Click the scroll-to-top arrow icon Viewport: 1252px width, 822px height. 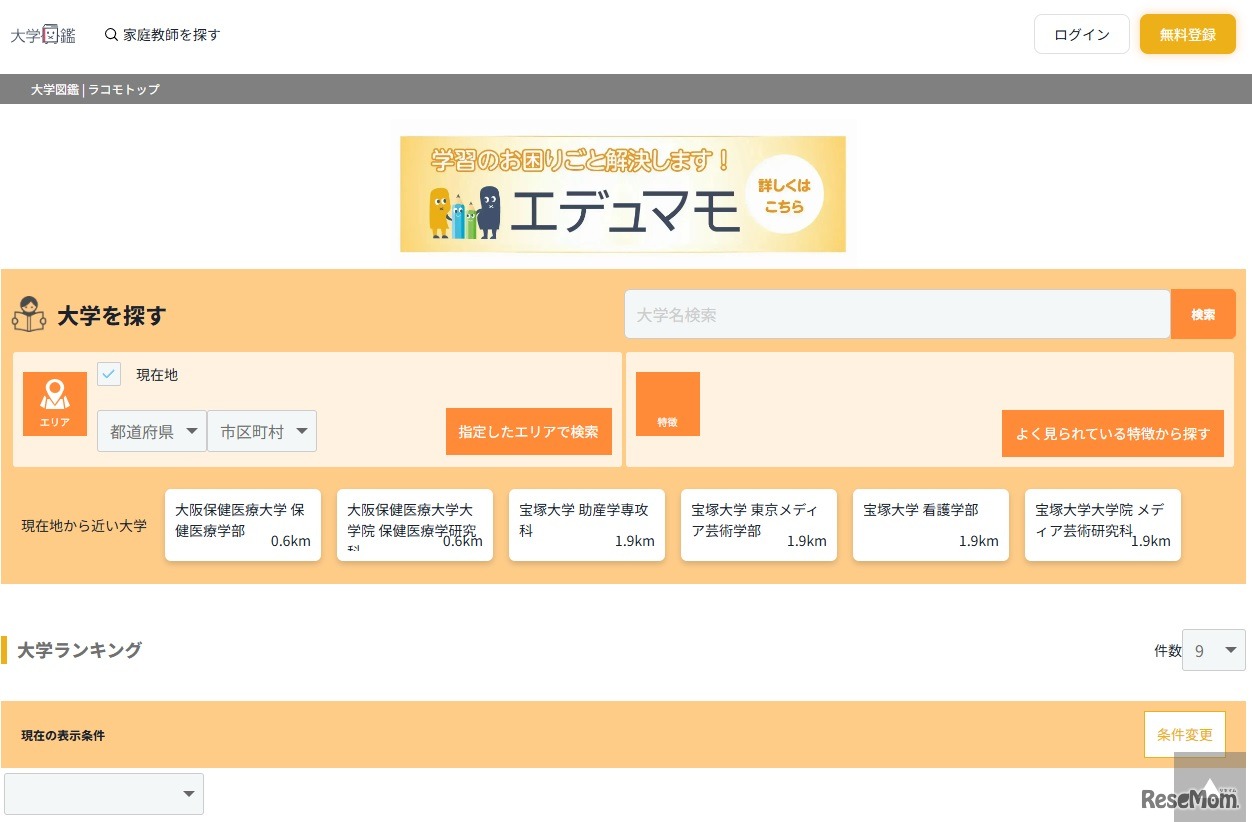pyautogui.click(x=1209, y=787)
